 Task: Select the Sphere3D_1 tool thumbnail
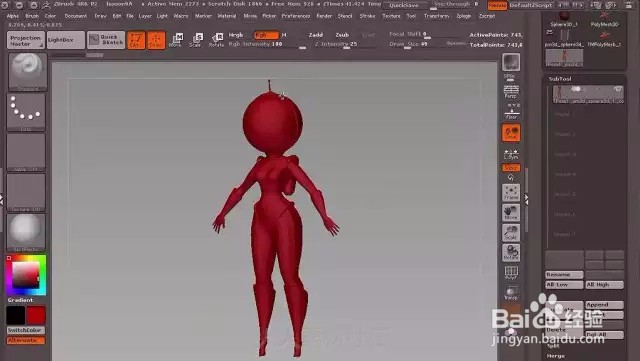click(x=564, y=19)
